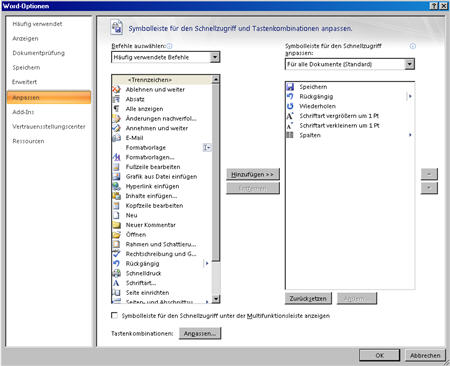450x366 pixels.
Task: Open the Häufig verwendet category
Action: tap(37, 24)
